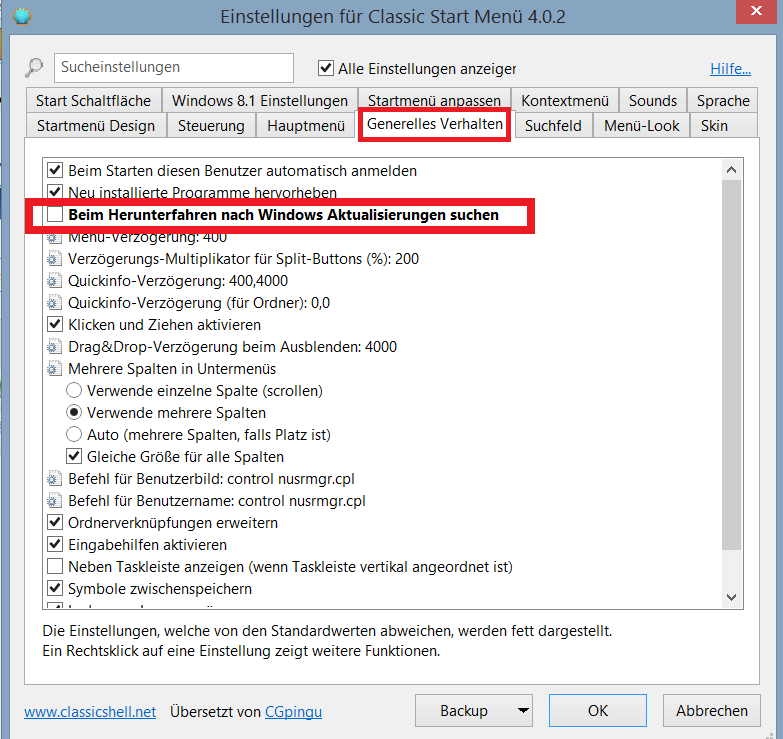This screenshot has width=783, height=739.
Task: Open Windows 8.1 Einstellungen tab
Action: point(260,100)
